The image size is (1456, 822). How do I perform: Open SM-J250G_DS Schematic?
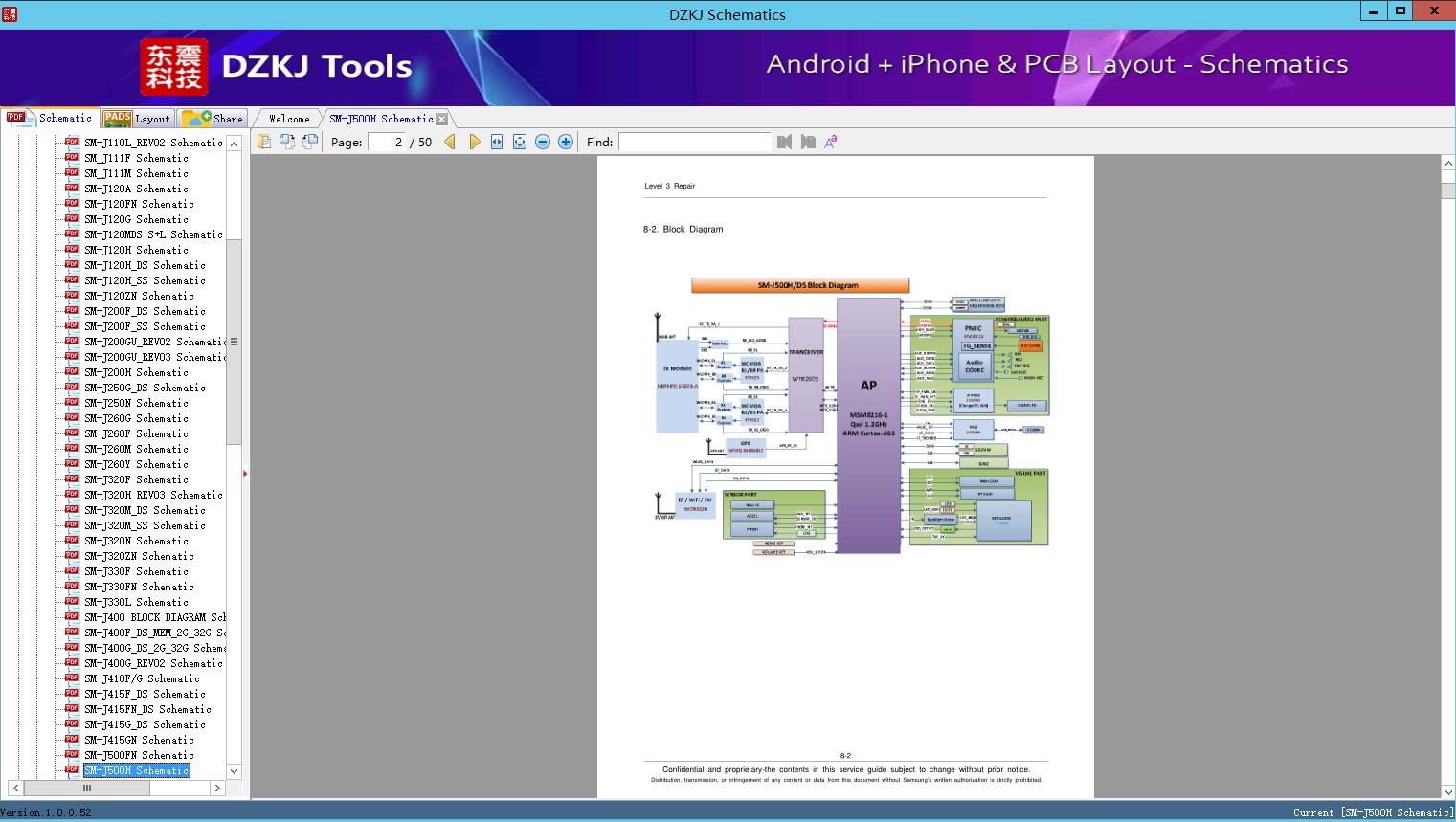pyautogui.click(x=145, y=388)
